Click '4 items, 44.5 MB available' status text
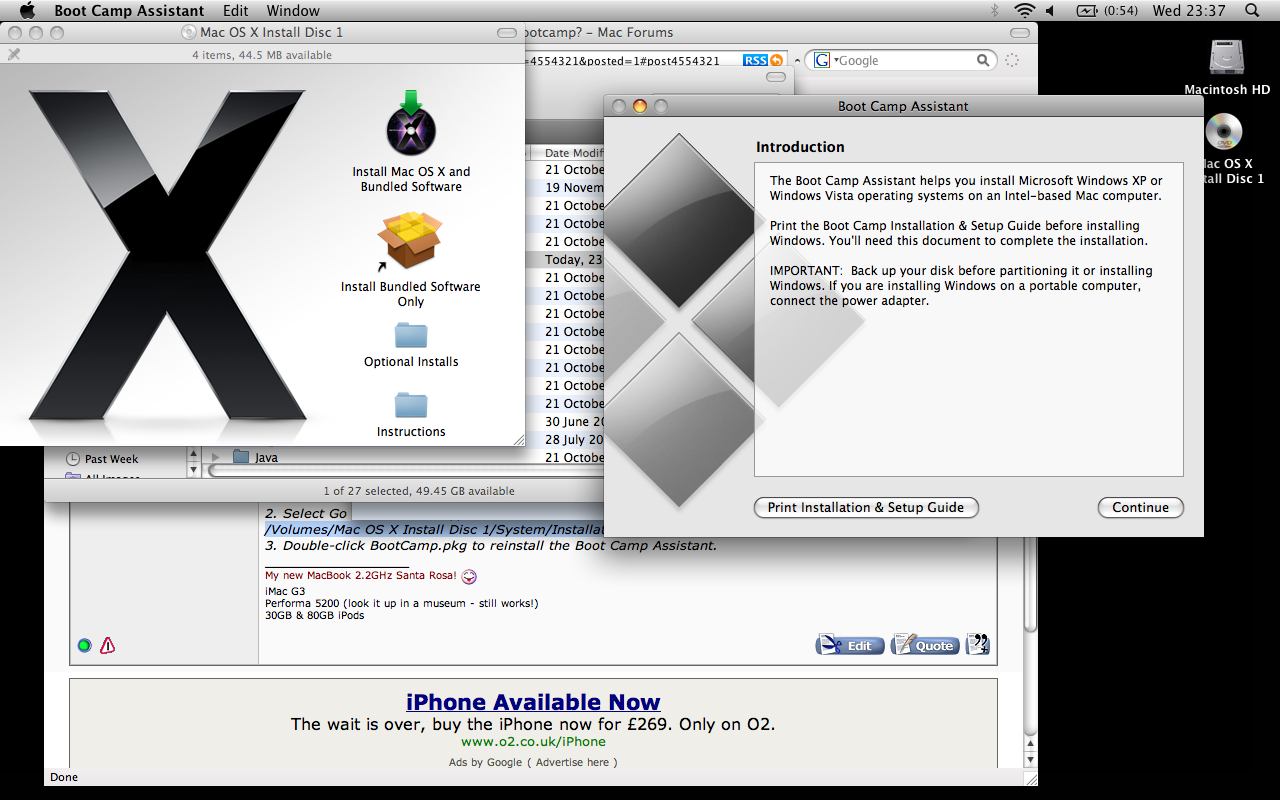This screenshot has width=1280, height=800. (262, 55)
